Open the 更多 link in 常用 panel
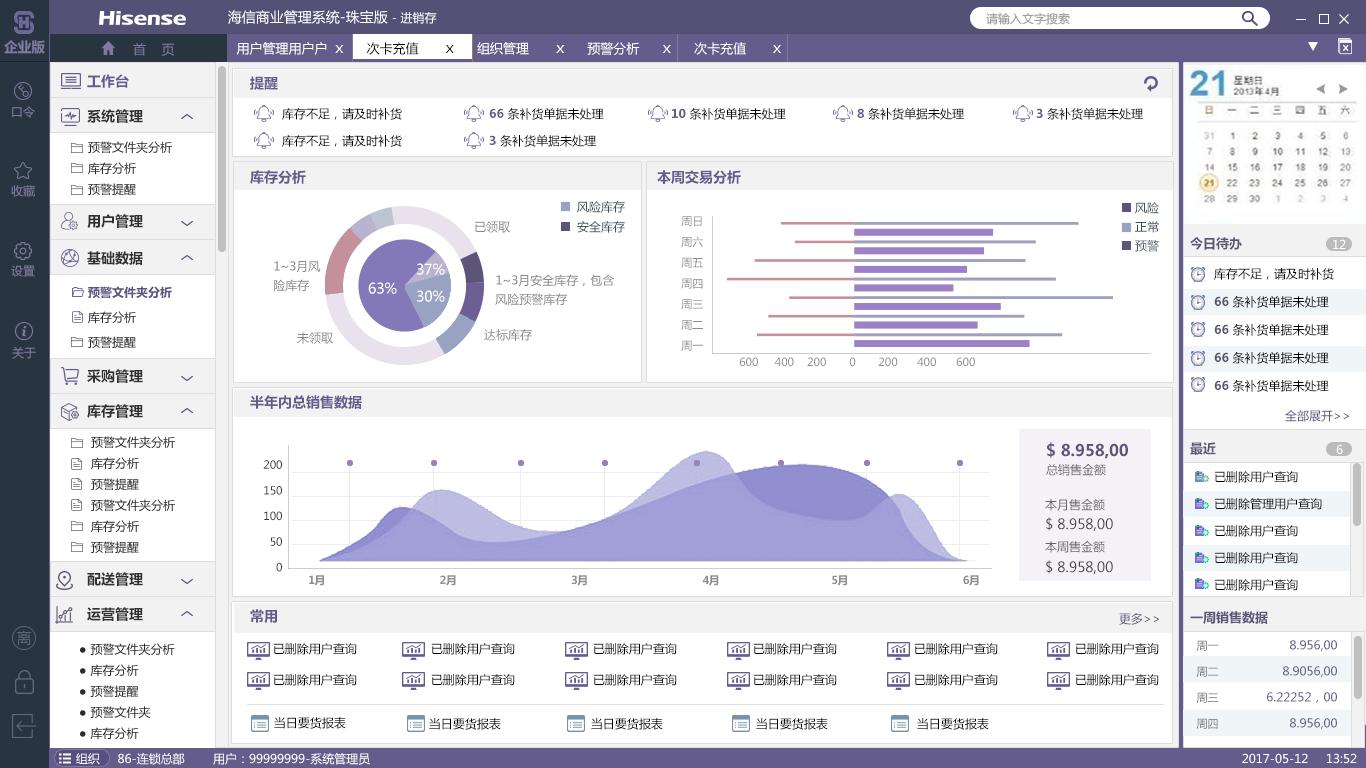1366x768 pixels. point(1139,618)
